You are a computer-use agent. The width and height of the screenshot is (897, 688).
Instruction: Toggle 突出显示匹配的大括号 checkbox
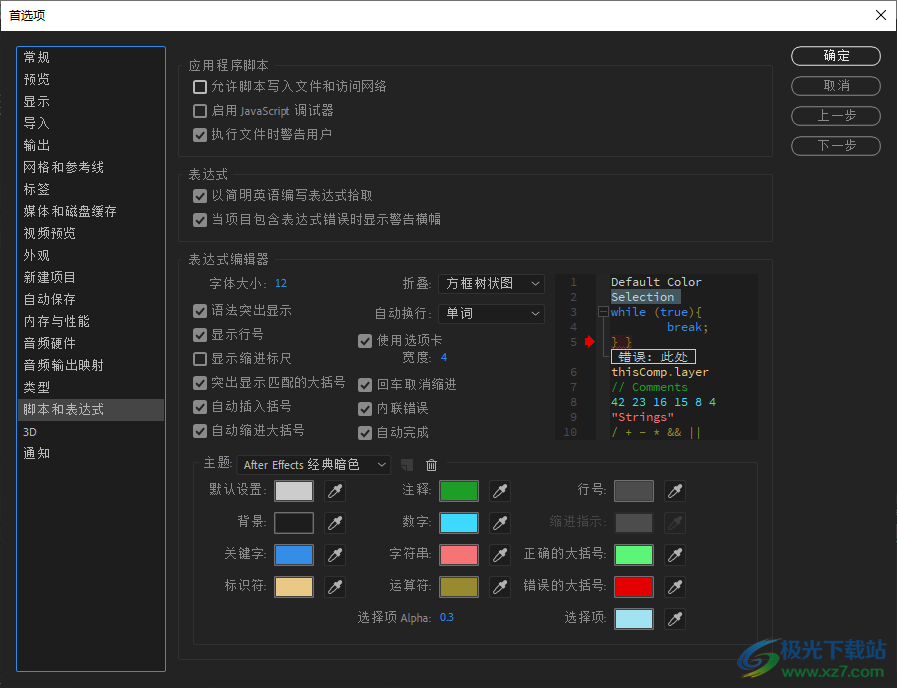point(200,383)
